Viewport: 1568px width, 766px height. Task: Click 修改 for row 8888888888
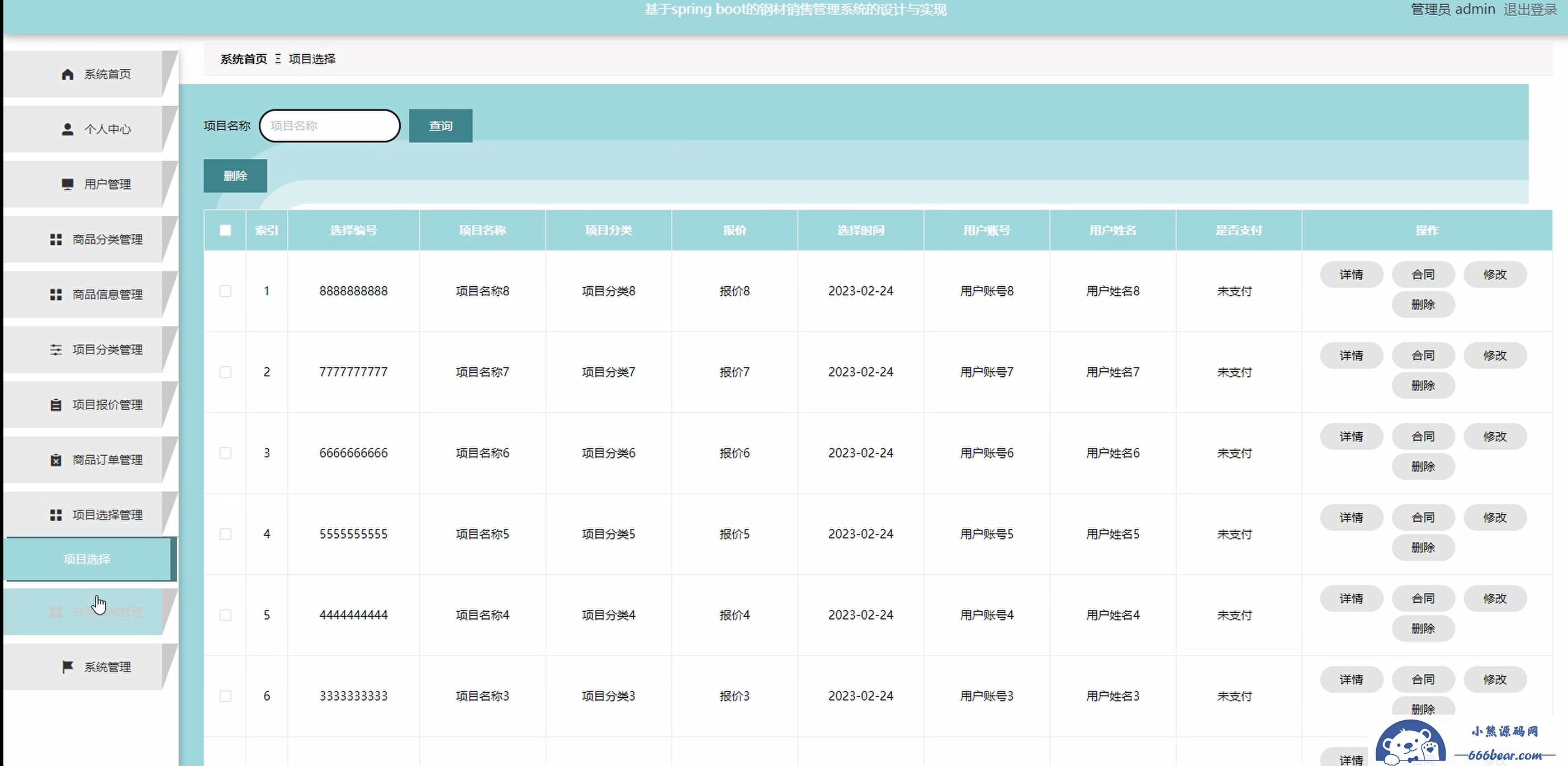tap(1495, 275)
